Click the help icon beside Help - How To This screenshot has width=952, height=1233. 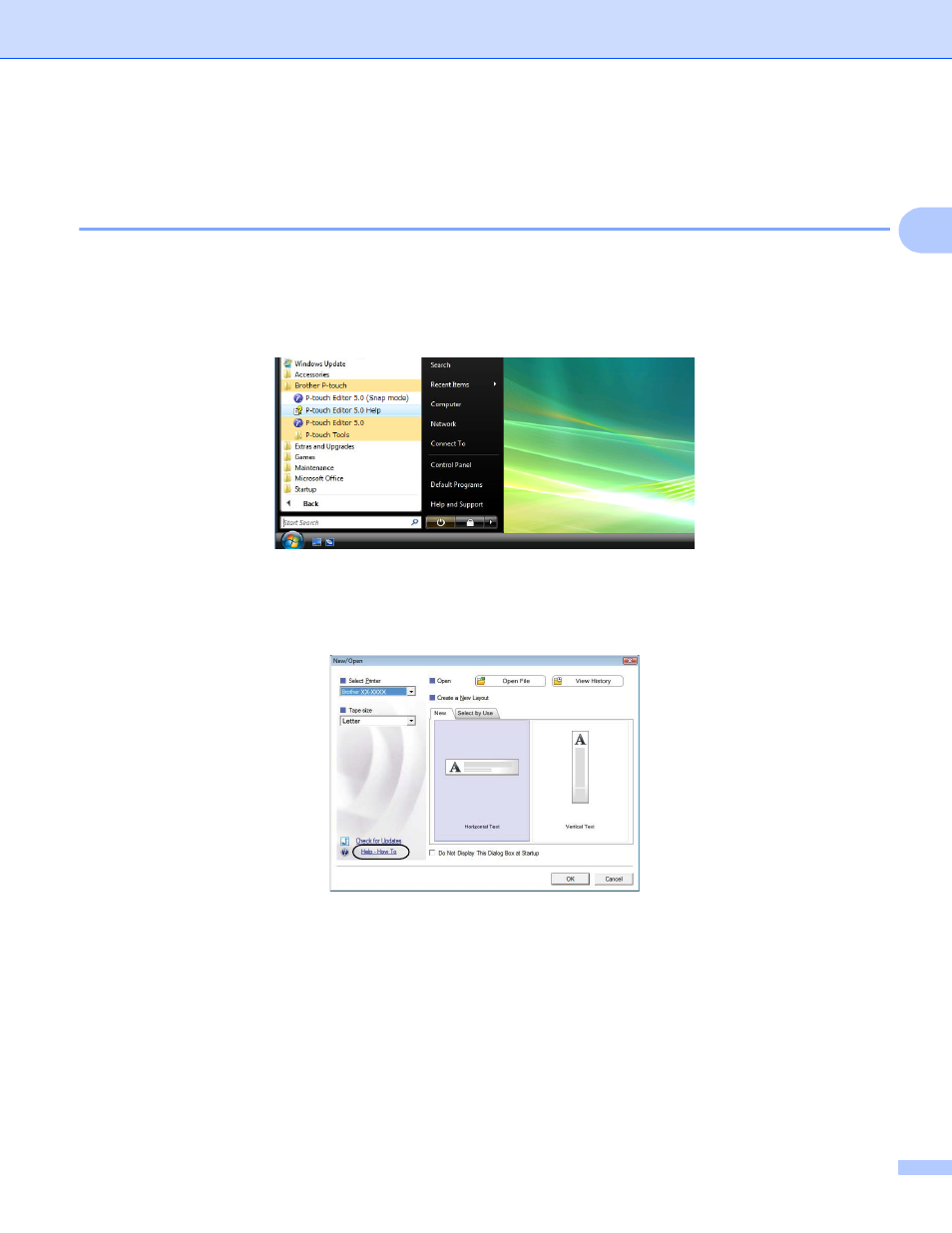[x=344, y=853]
